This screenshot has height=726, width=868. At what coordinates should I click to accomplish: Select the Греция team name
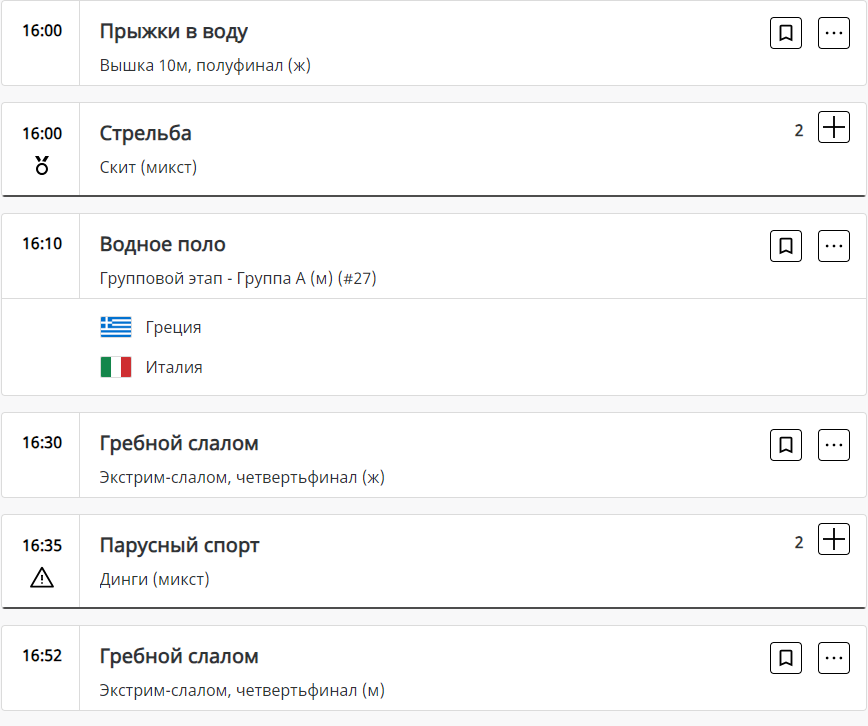coord(173,327)
